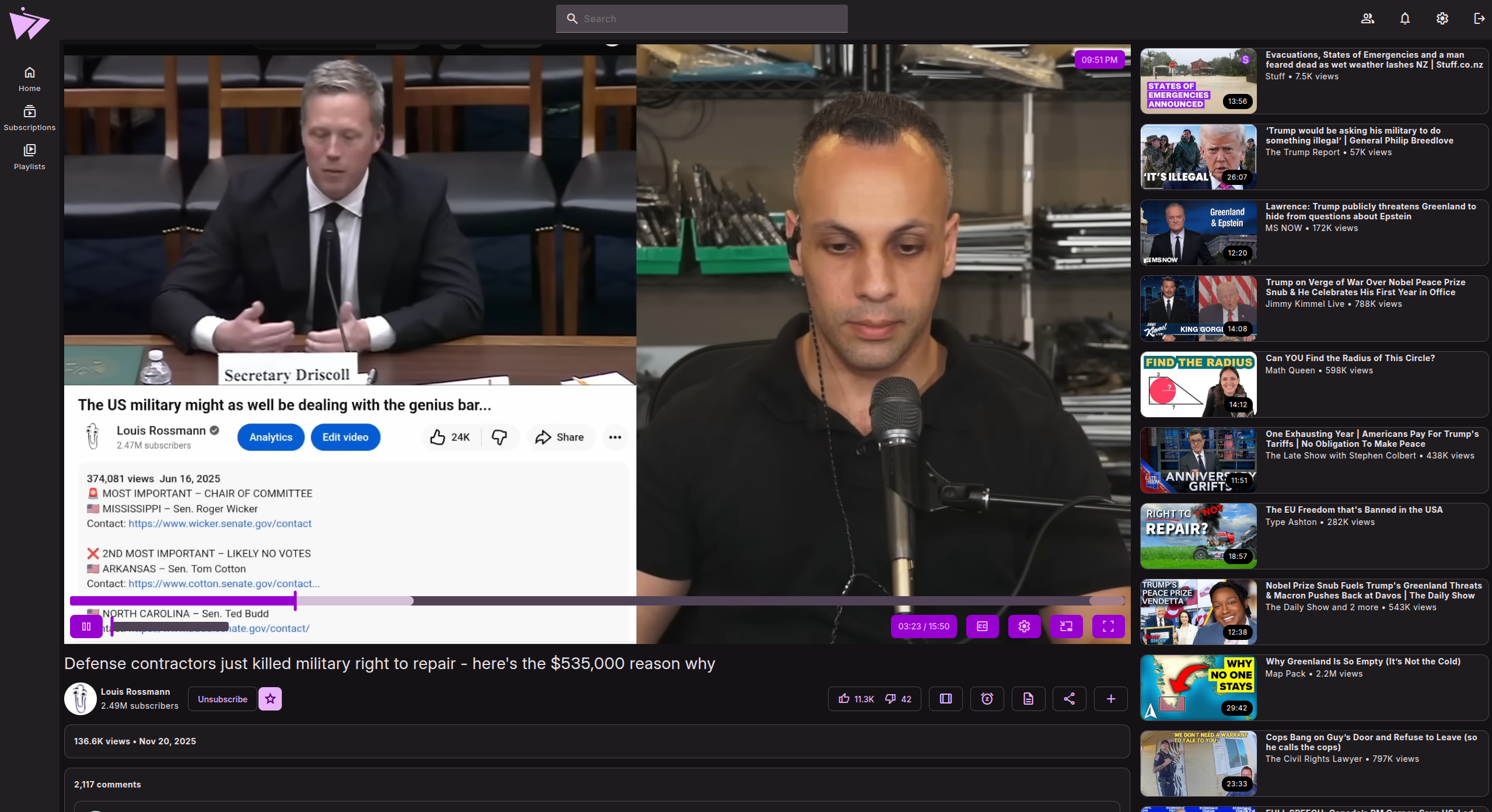Image resolution: width=1492 pixels, height=812 pixels.
Task: Open Playlists from the sidebar
Action: point(29,156)
